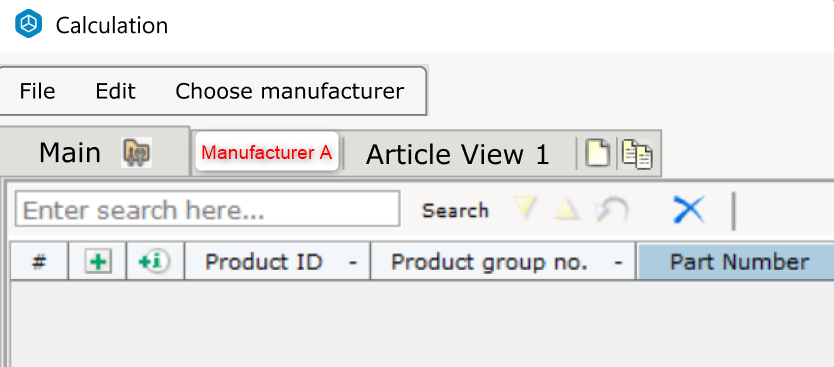
Task: Switch to Article View 1 tab
Action: pyautogui.click(x=457, y=155)
